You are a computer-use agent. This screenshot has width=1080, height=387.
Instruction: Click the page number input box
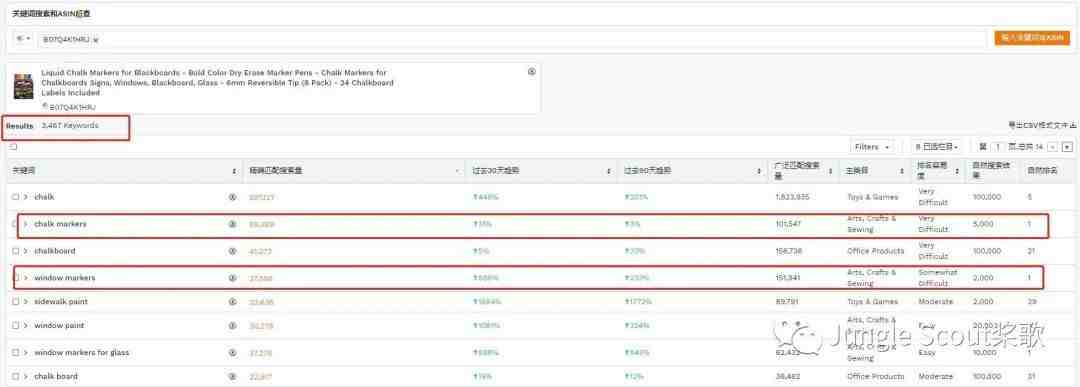click(998, 147)
